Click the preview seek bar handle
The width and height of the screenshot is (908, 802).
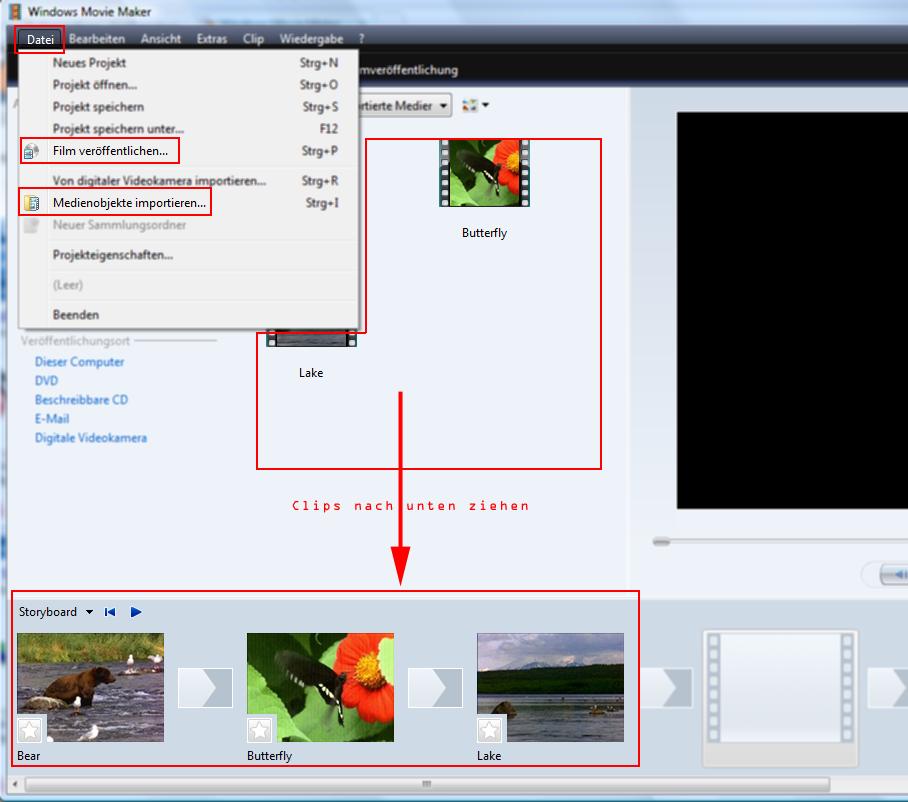tap(661, 542)
